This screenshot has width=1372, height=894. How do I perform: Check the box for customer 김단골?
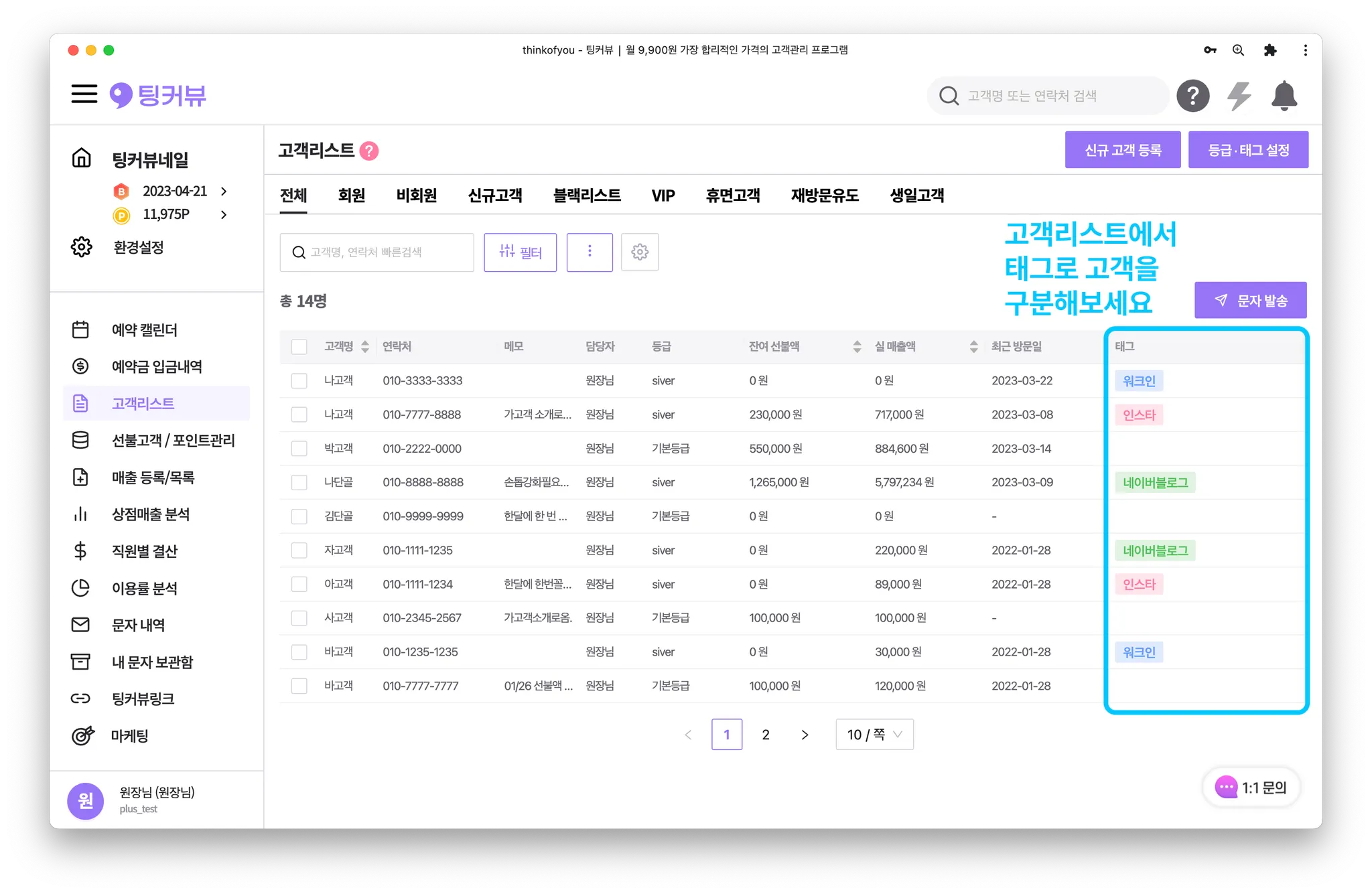coord(299,516)
